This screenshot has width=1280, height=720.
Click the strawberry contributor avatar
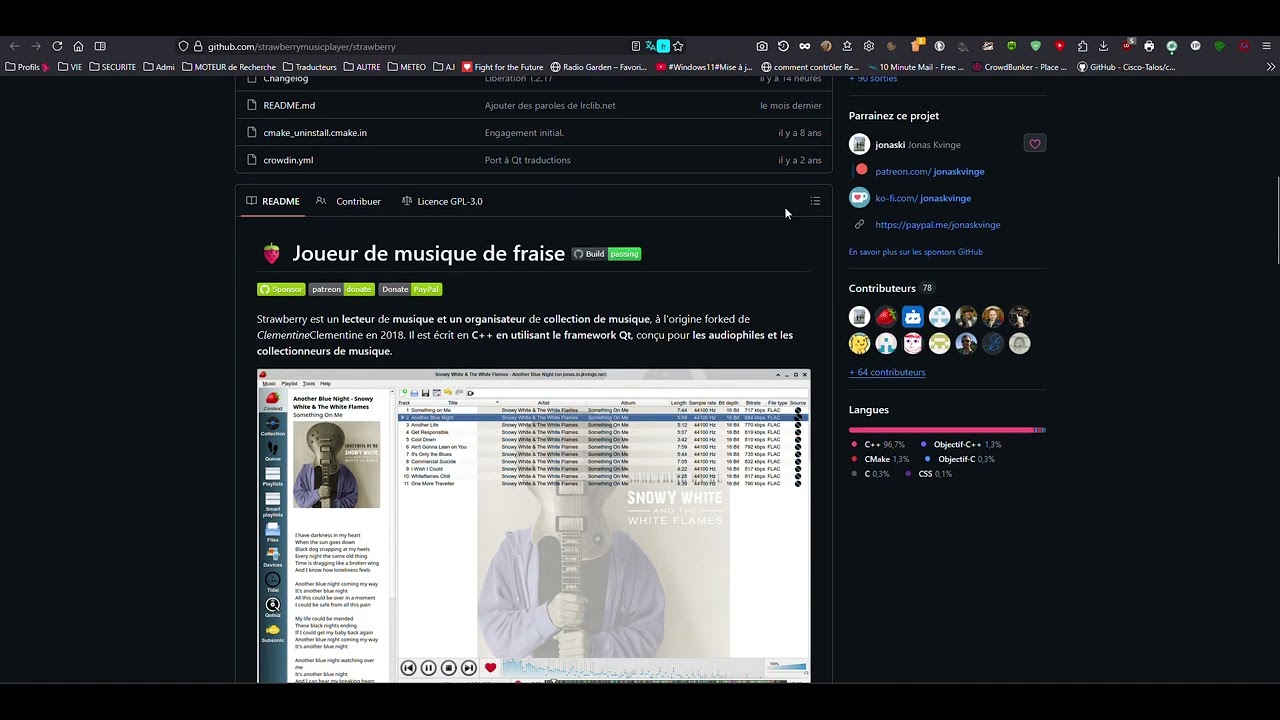pos(886,317)
